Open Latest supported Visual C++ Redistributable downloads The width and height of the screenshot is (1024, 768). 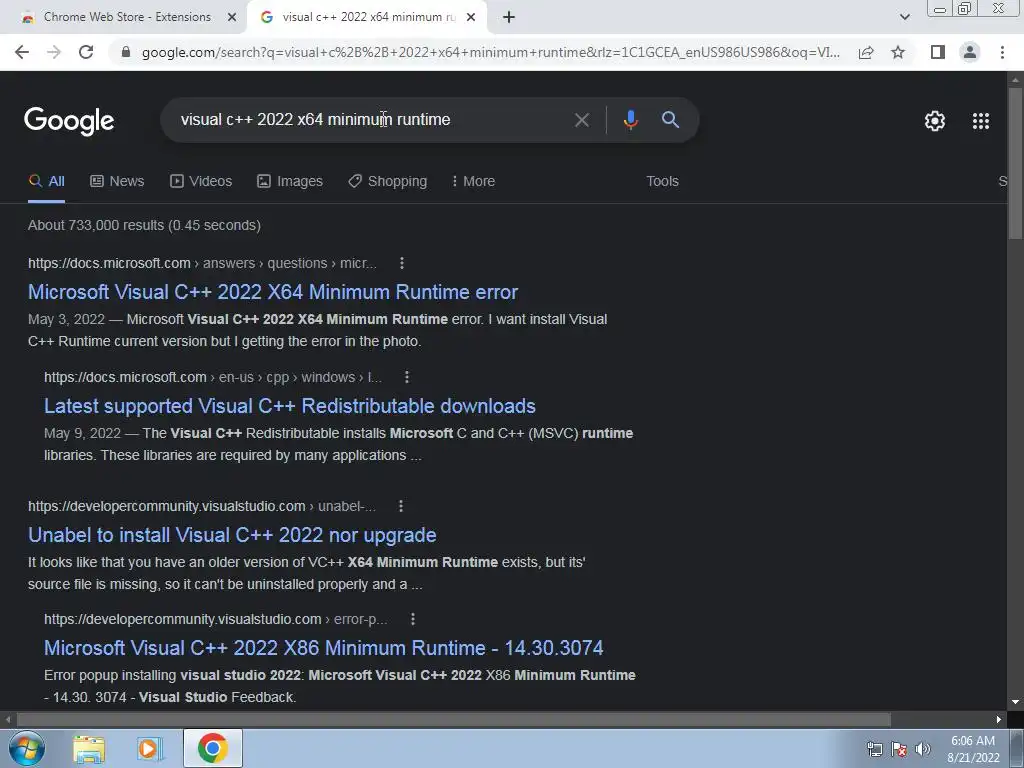(290, 406)
